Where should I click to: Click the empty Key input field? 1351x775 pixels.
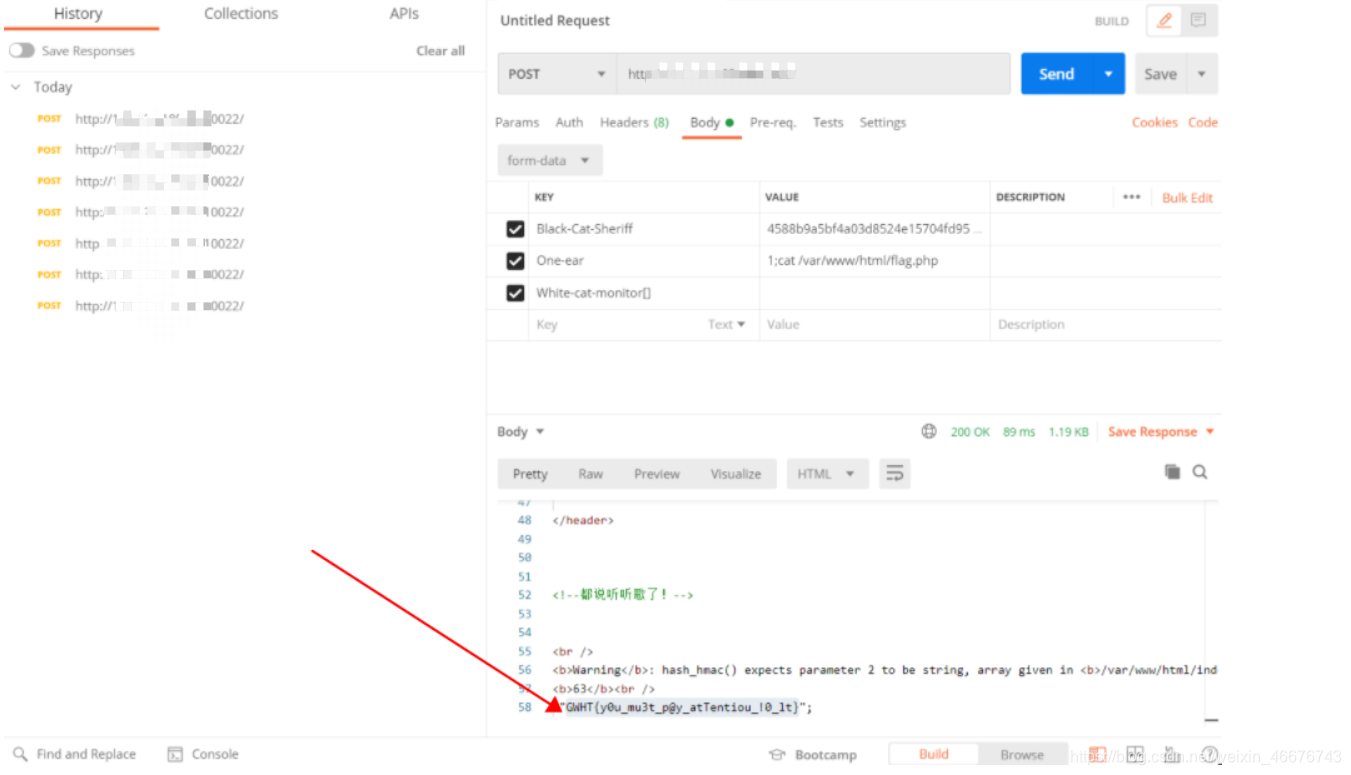click(x=617, y=324)
